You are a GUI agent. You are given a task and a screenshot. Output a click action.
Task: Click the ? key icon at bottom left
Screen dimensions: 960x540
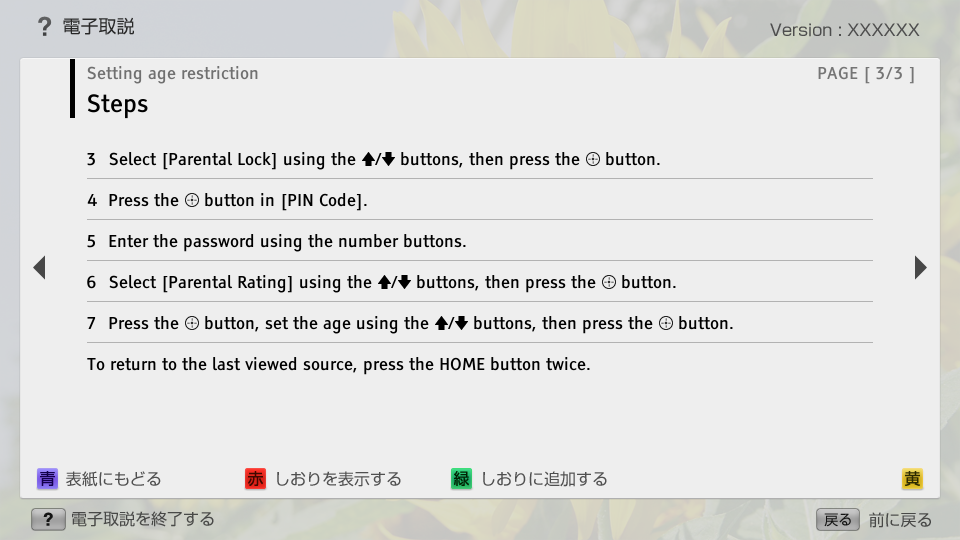pyautogui.click(x=48, y=519)
